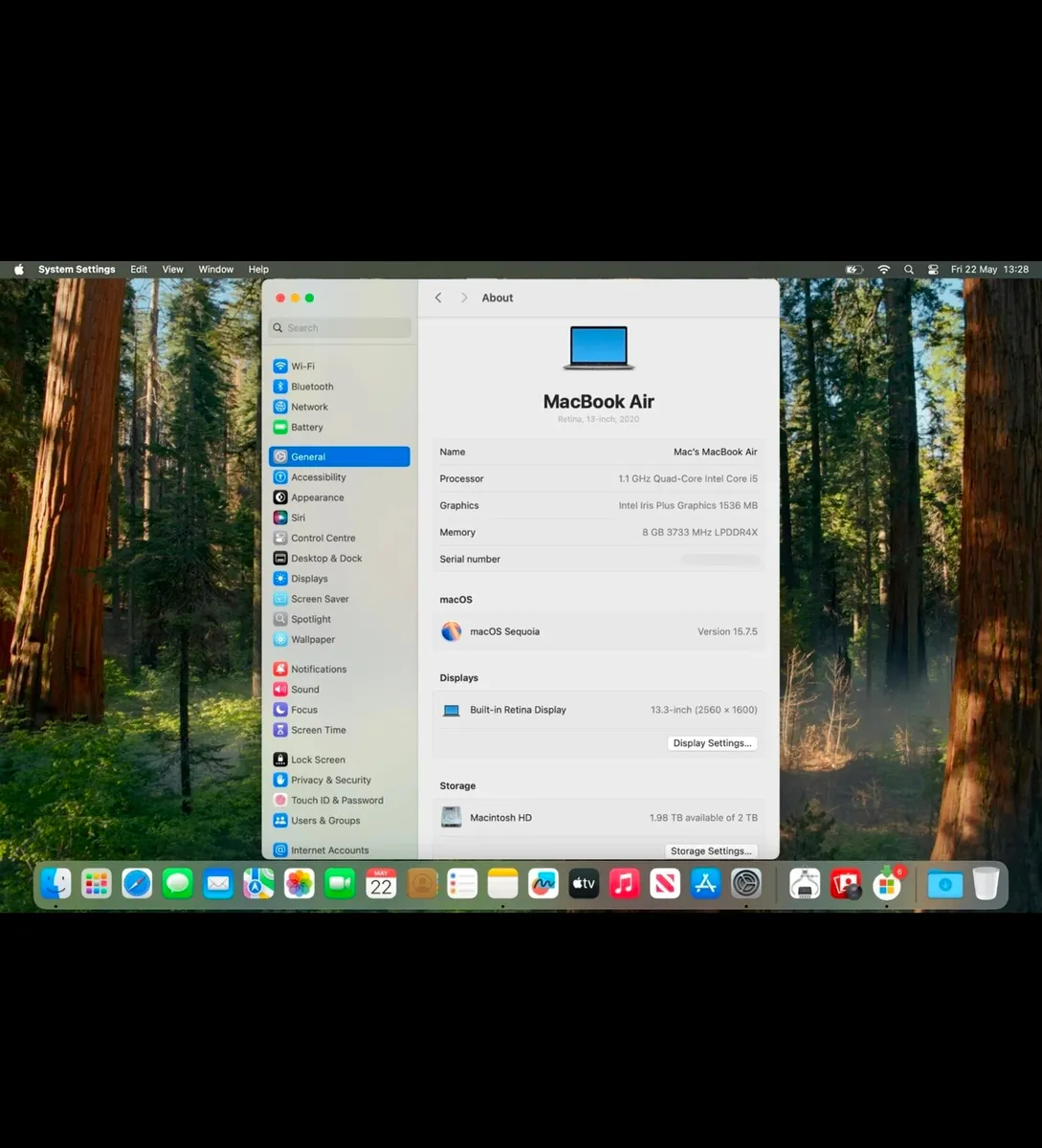Image resolution: width=1042 pixels, height=1148 pixels.
Task: Open Privacy & Security settings
Action: click(340, 781)
